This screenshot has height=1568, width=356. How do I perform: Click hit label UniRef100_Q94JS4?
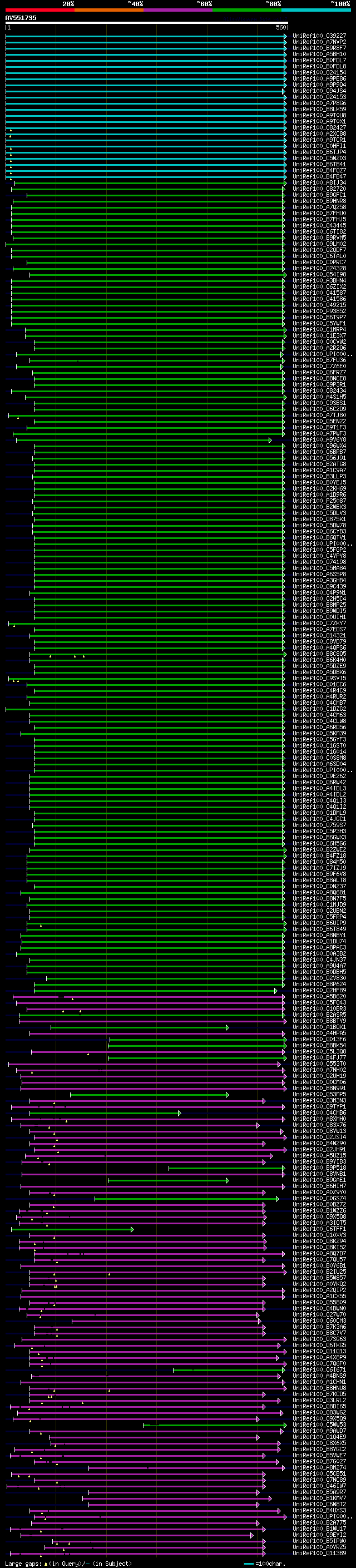coord(319,91)
